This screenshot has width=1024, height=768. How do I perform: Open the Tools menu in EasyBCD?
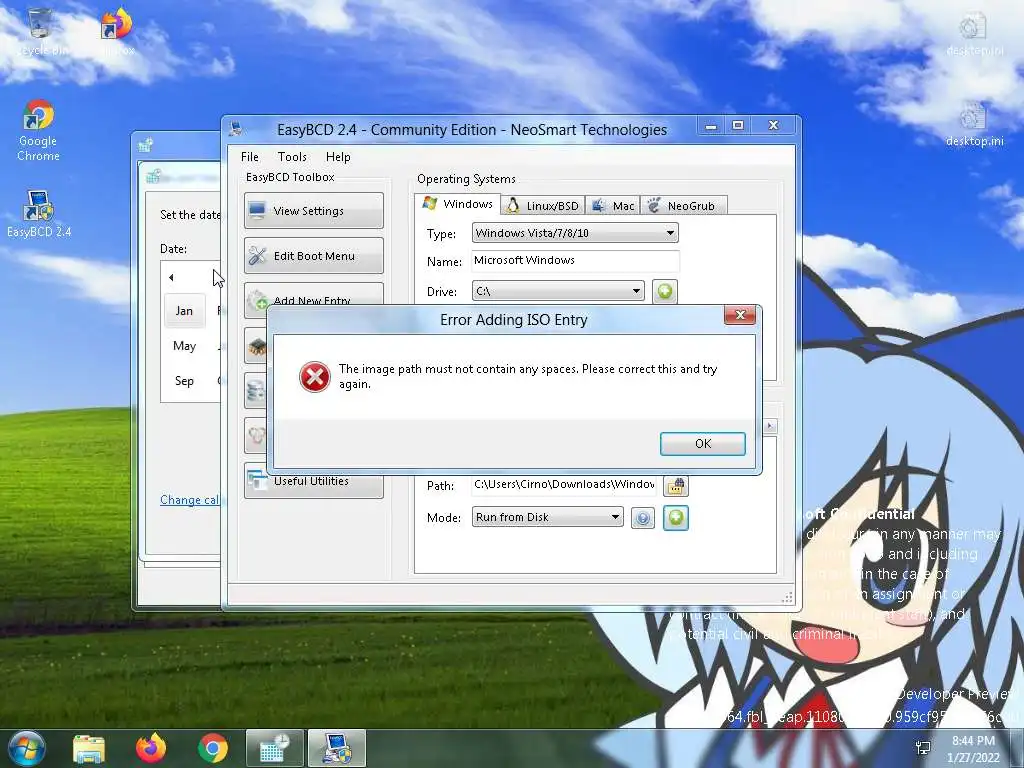tap(292, 157)
